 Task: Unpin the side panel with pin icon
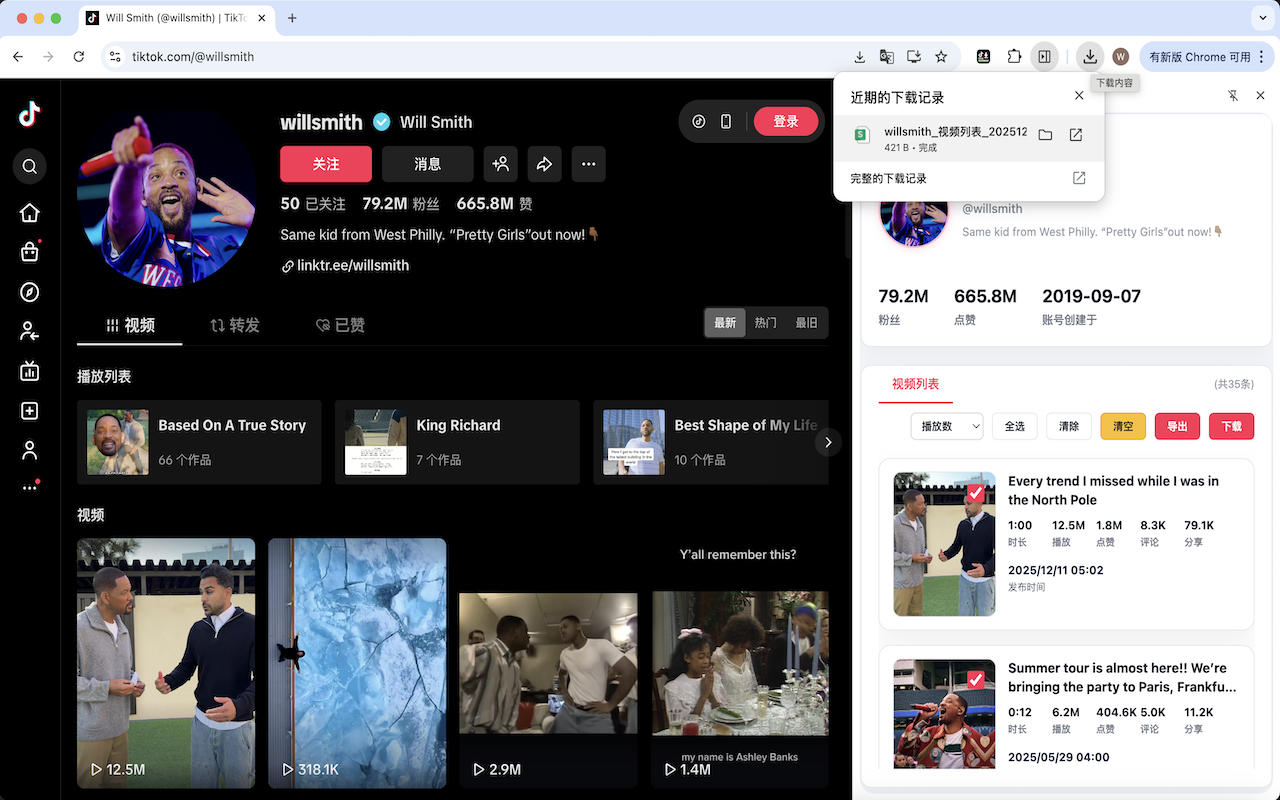coord(1233,96)
